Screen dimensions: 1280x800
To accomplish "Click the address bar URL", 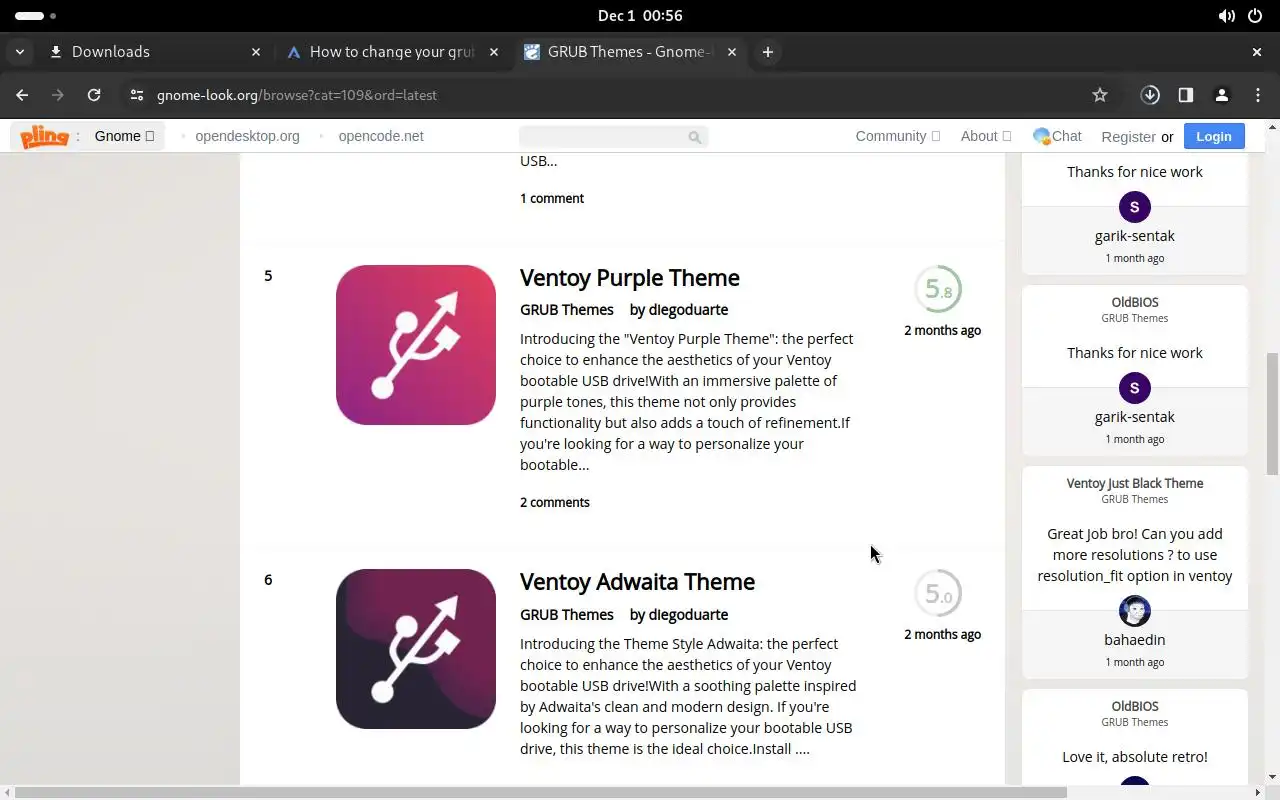I will tap(297, 95).
